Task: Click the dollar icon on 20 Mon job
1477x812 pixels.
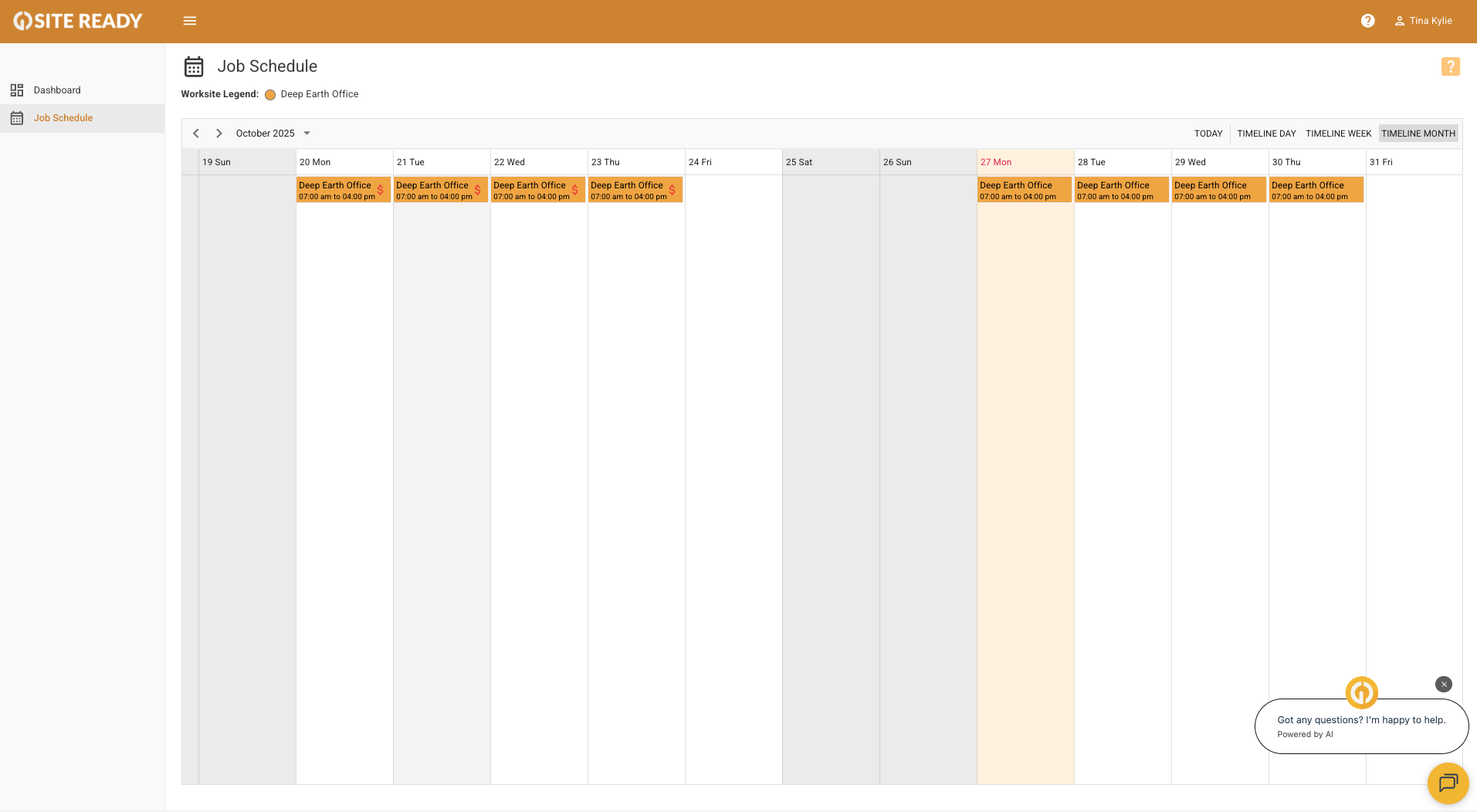Action: (381, 190)
